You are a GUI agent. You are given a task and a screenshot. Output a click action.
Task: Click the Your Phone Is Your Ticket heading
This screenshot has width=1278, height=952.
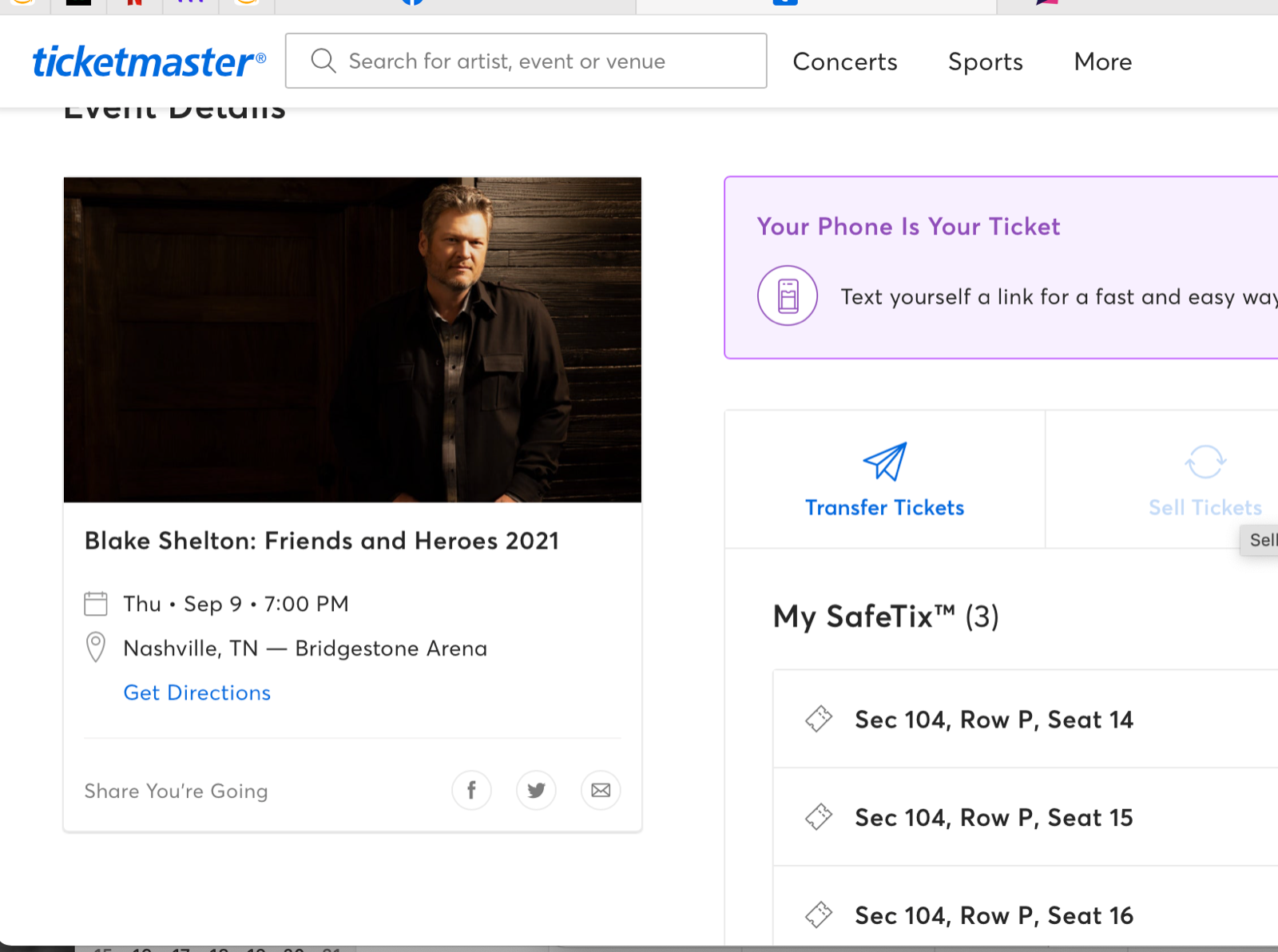908,227
